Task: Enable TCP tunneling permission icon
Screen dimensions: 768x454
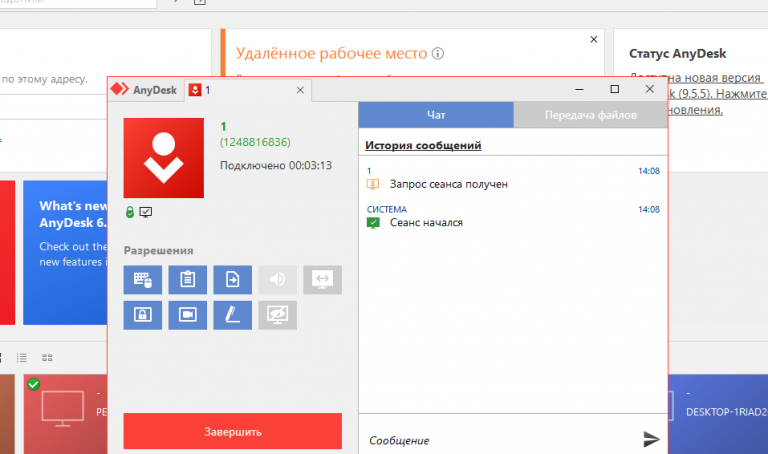Action: pos(322,280)
